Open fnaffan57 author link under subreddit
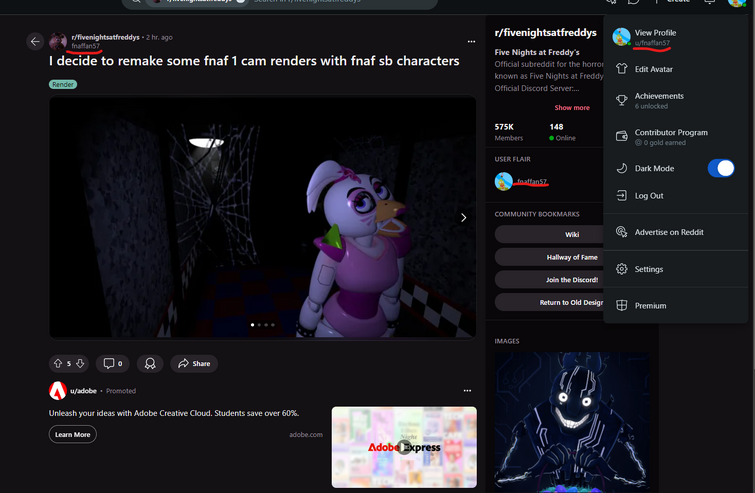The width and height of the screenshot is (755, 493). coord(86,46)
